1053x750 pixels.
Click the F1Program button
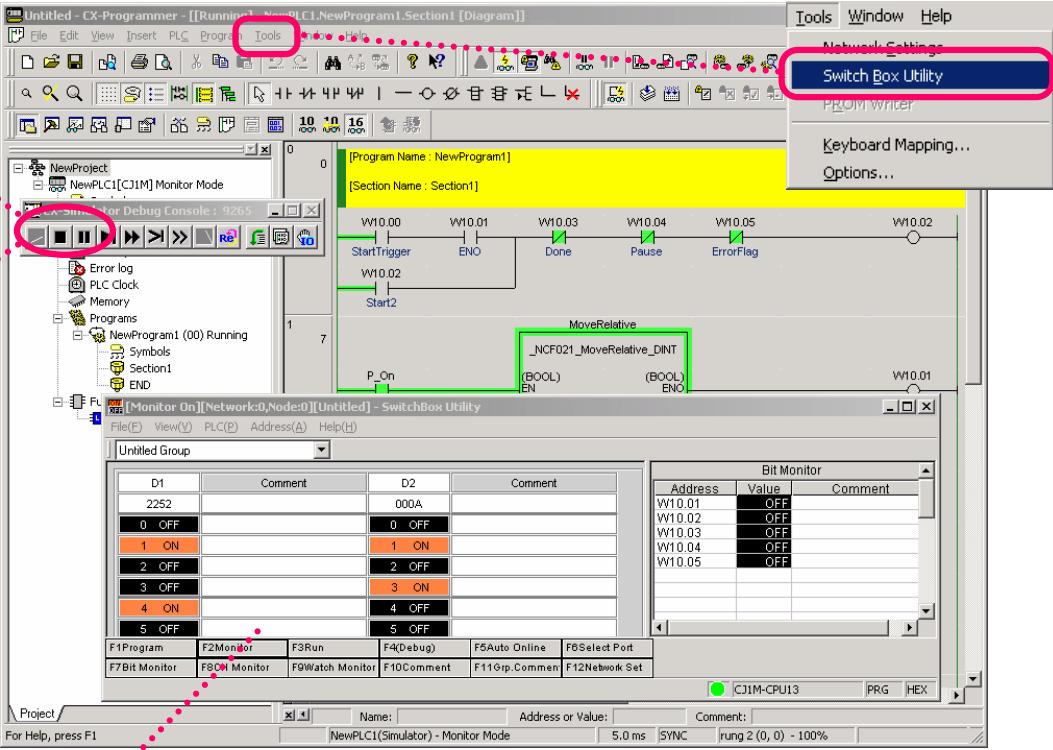pyautogui.click(x=150, y=647)
